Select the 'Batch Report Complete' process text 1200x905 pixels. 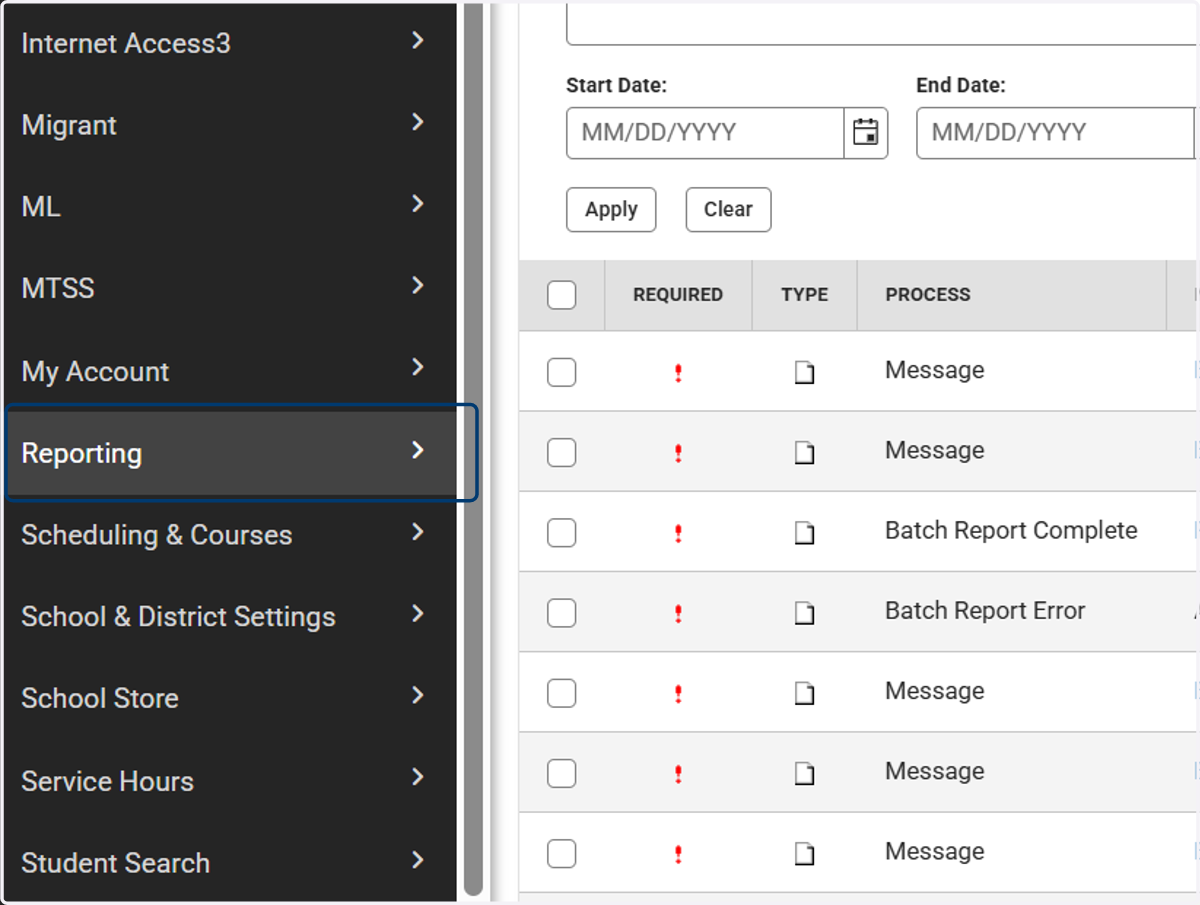point(1011,531)
